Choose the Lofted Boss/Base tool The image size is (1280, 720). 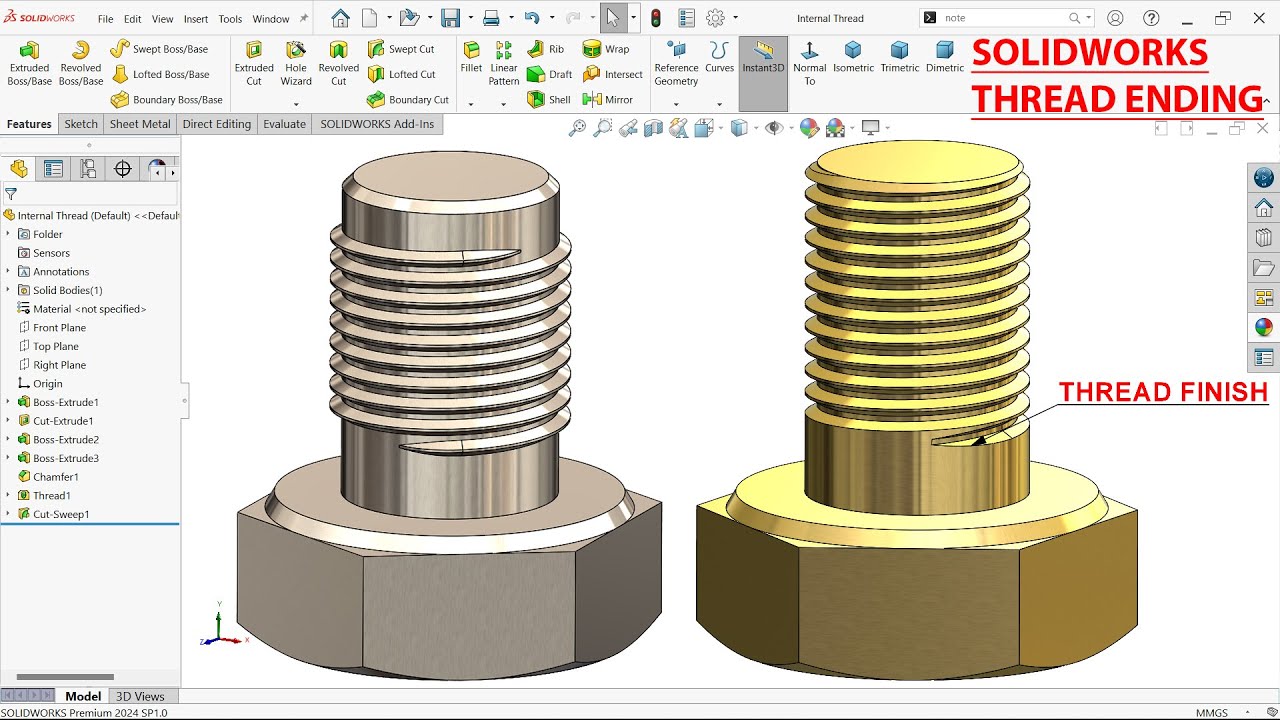click(x=161, y=74)
